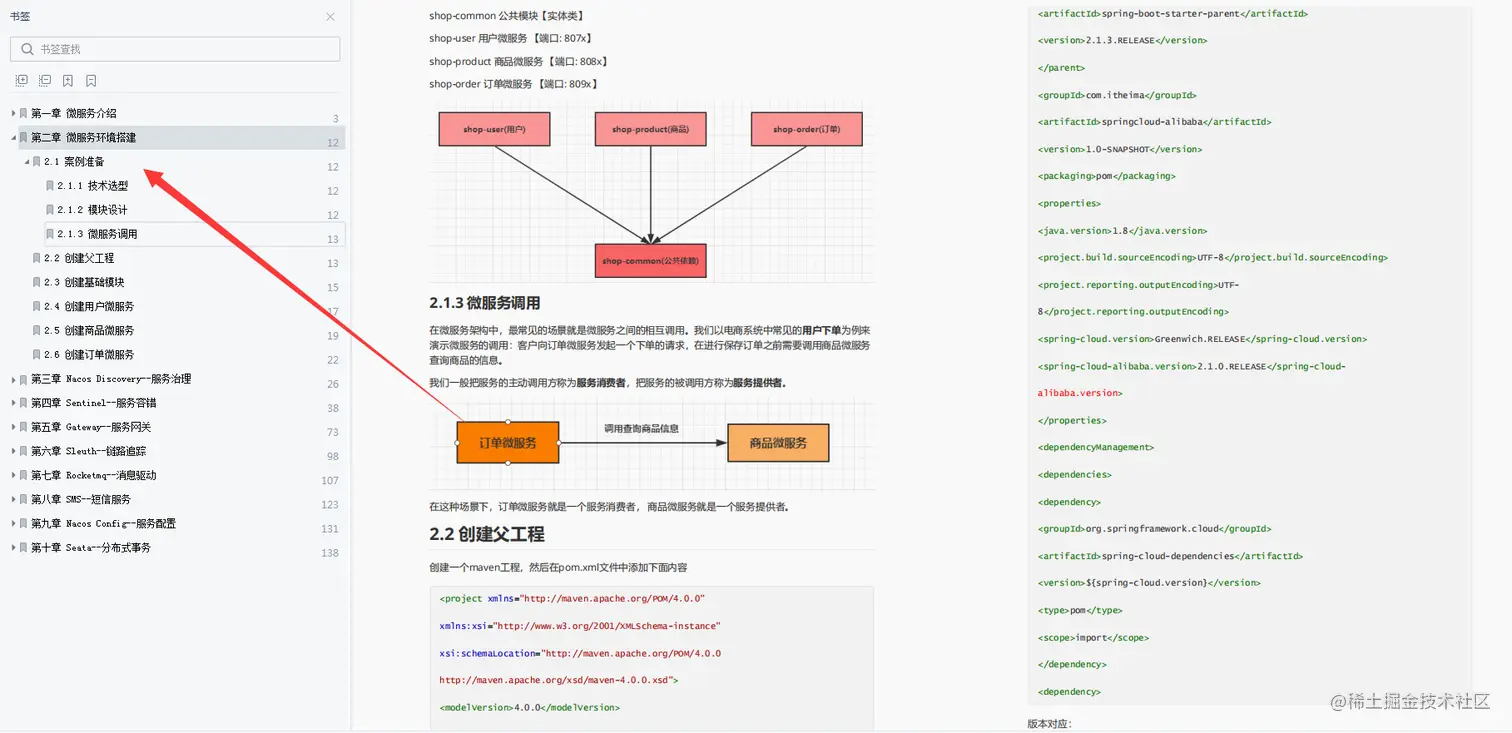Click the delete bookmark icon
Viewport: 1512px width, 733px height.
[x=90, y=80]
